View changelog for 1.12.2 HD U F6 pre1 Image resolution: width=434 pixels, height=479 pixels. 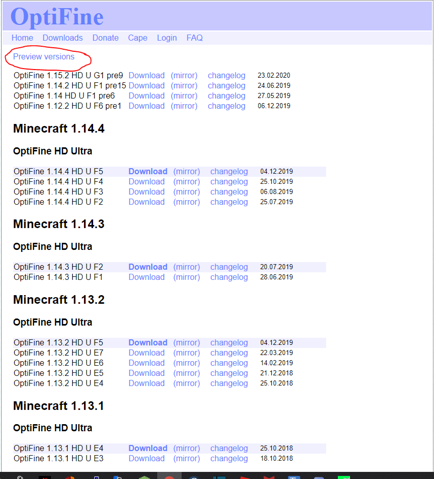(226, 106)
